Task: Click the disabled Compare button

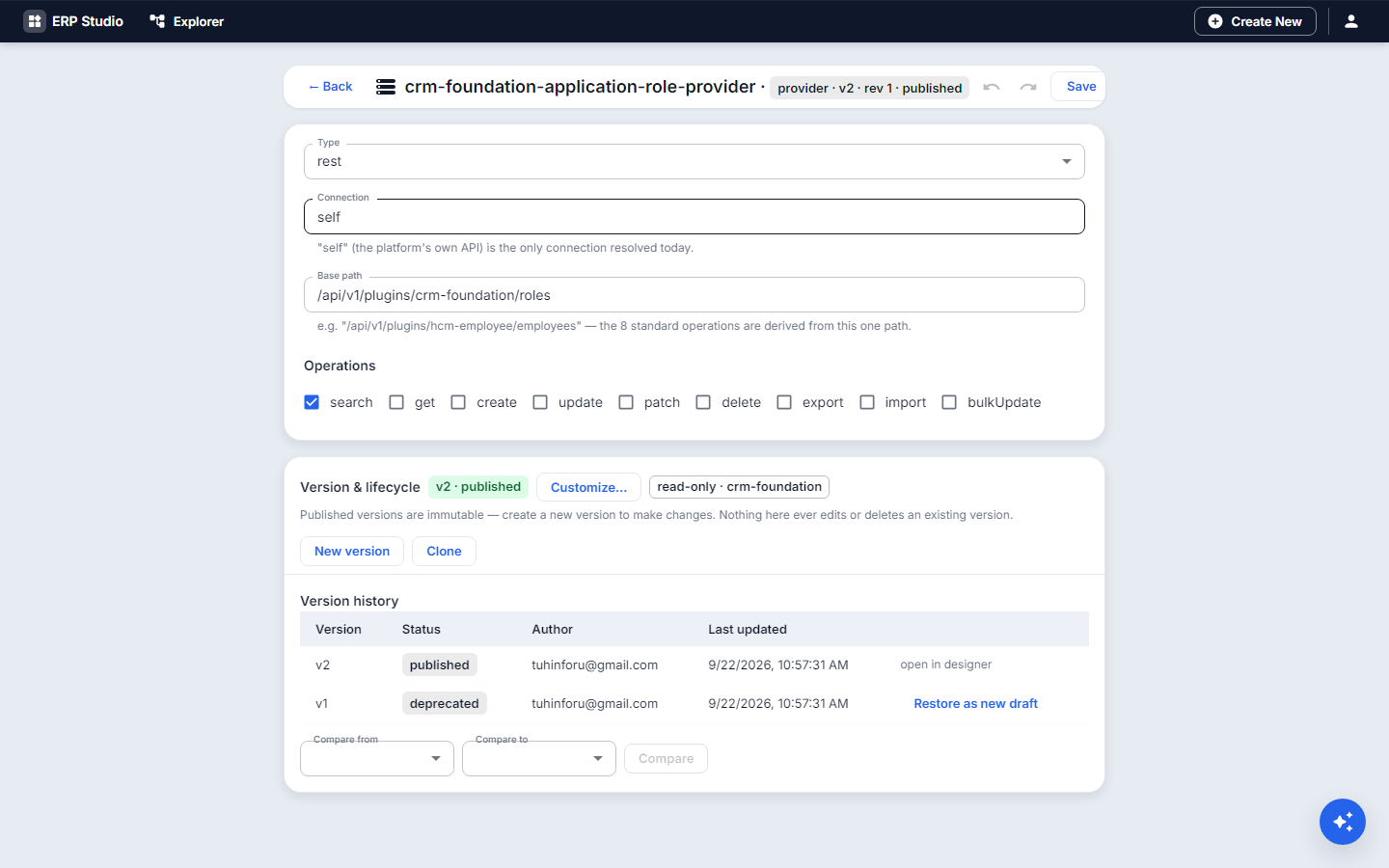Action: (666, 759)
